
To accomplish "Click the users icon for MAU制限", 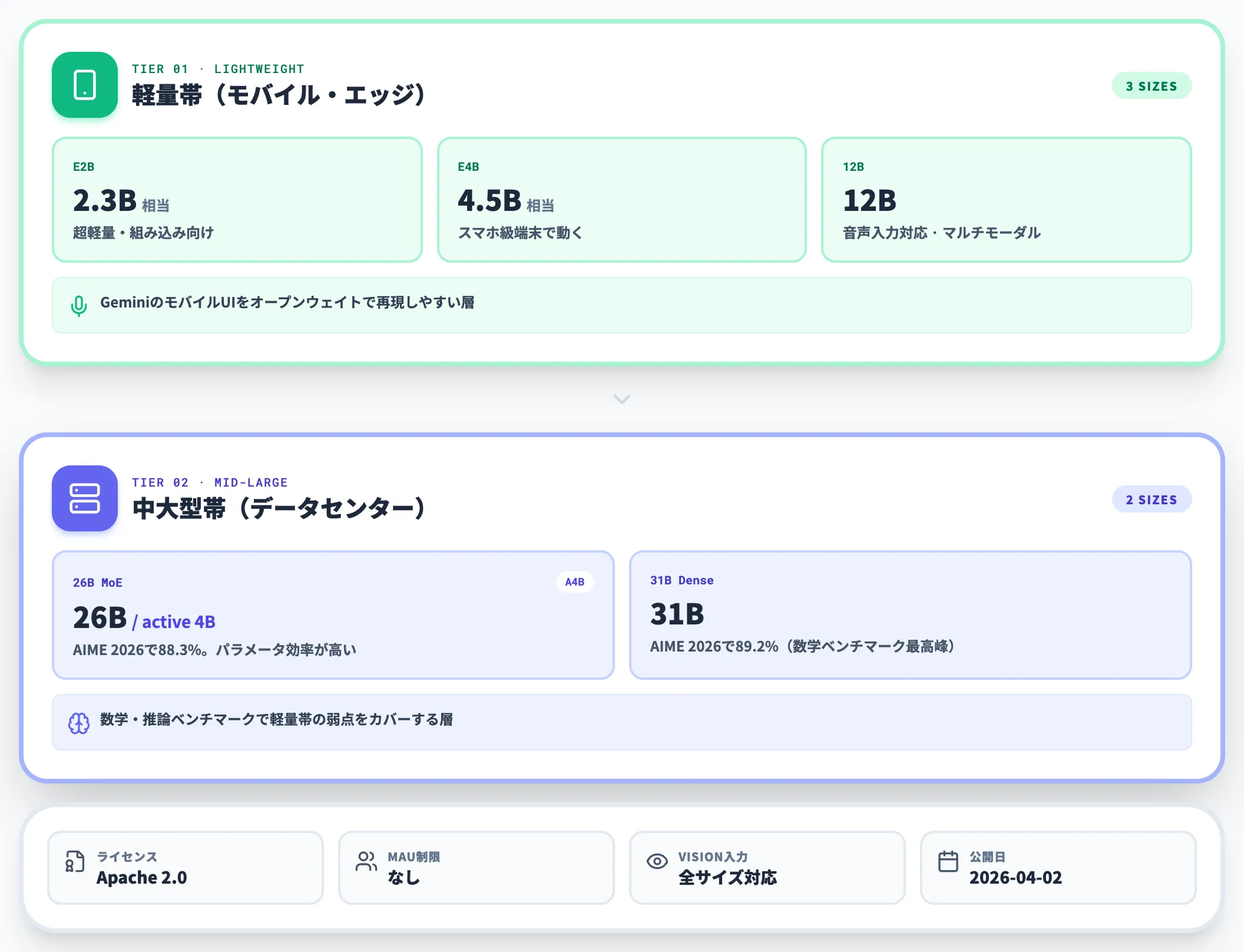I will (366, 861).
